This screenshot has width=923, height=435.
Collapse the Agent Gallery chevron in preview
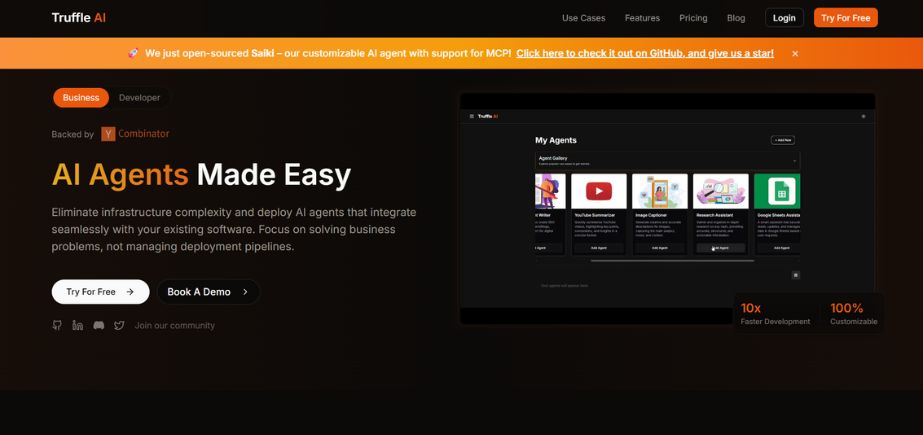[795, 160]
